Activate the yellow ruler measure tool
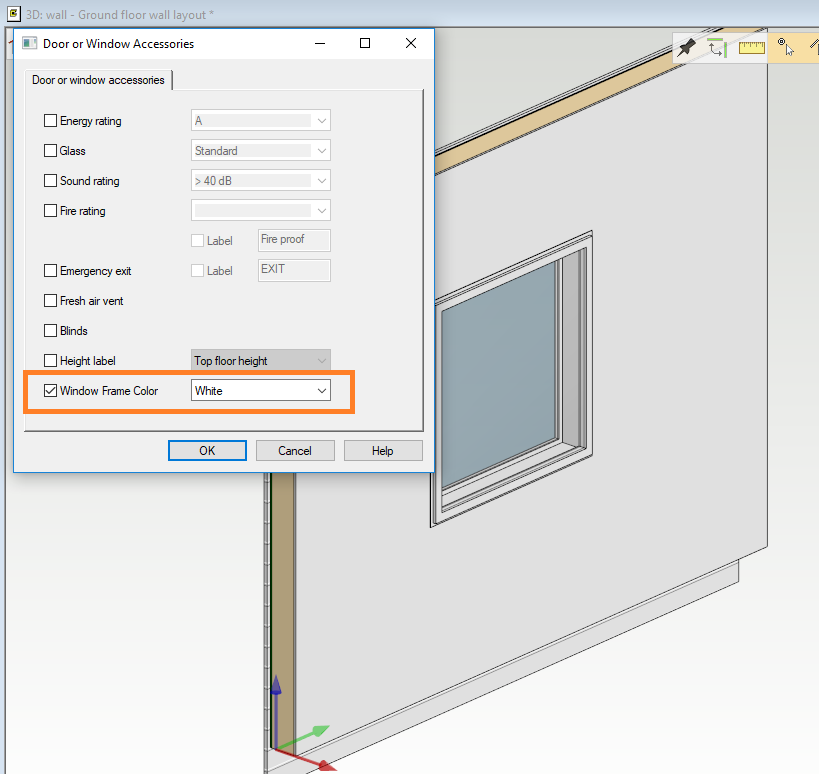The image size is (819, 774). click(752, 48)
